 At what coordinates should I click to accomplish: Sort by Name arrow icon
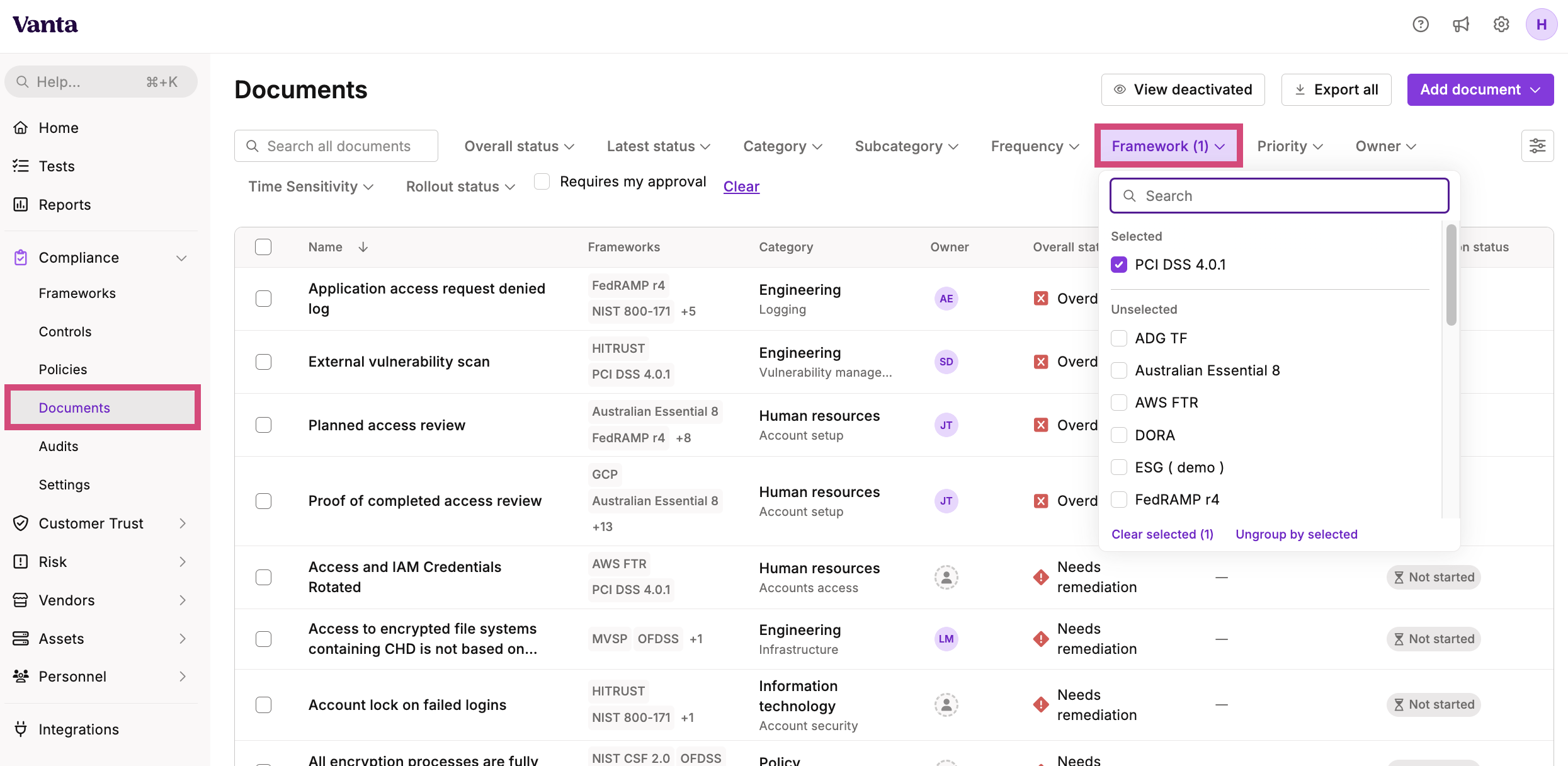click(x=363, y=247)
